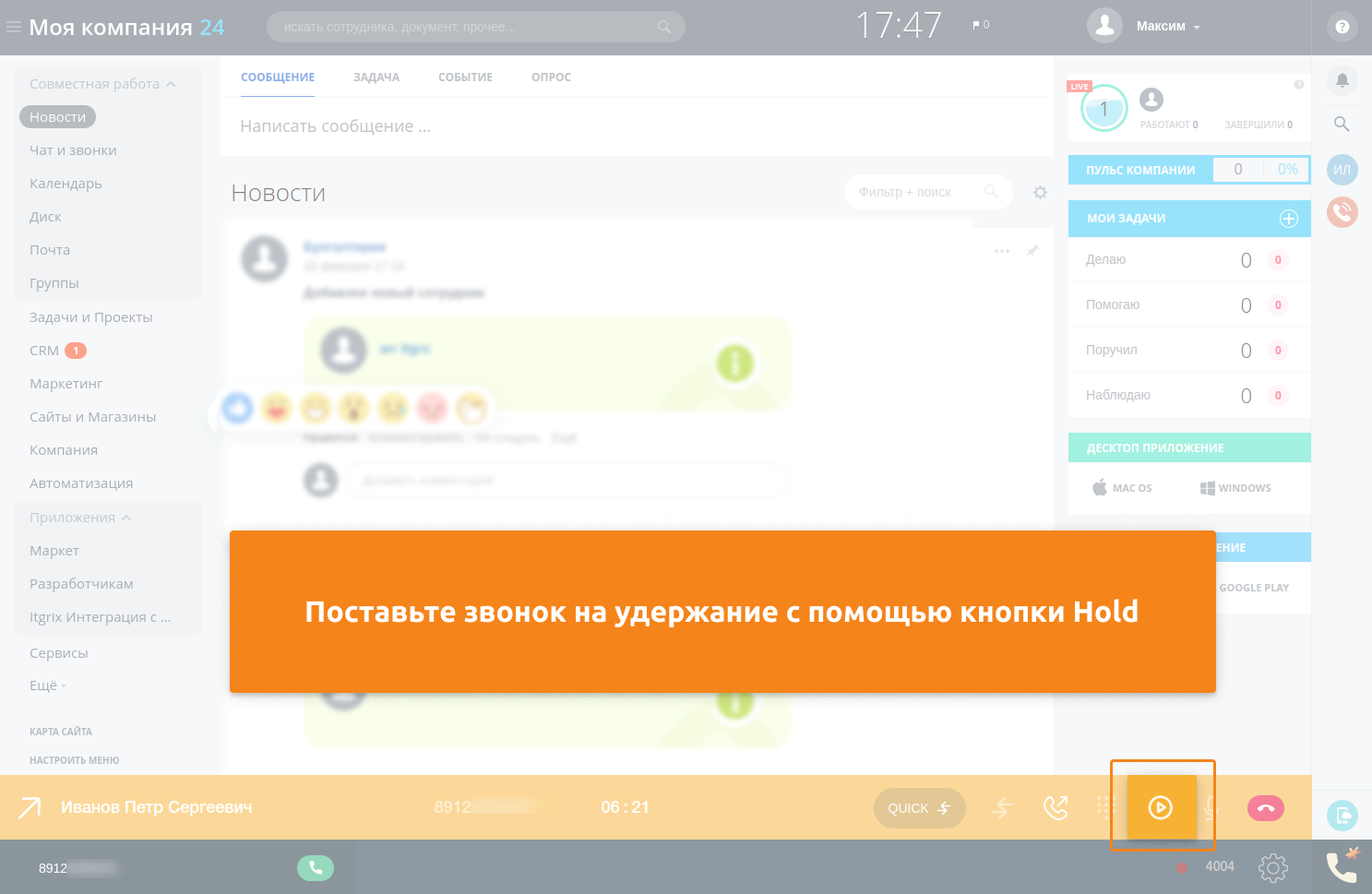
Task: Transfer the call with the arrows icon
Action: coord(1002,806)
